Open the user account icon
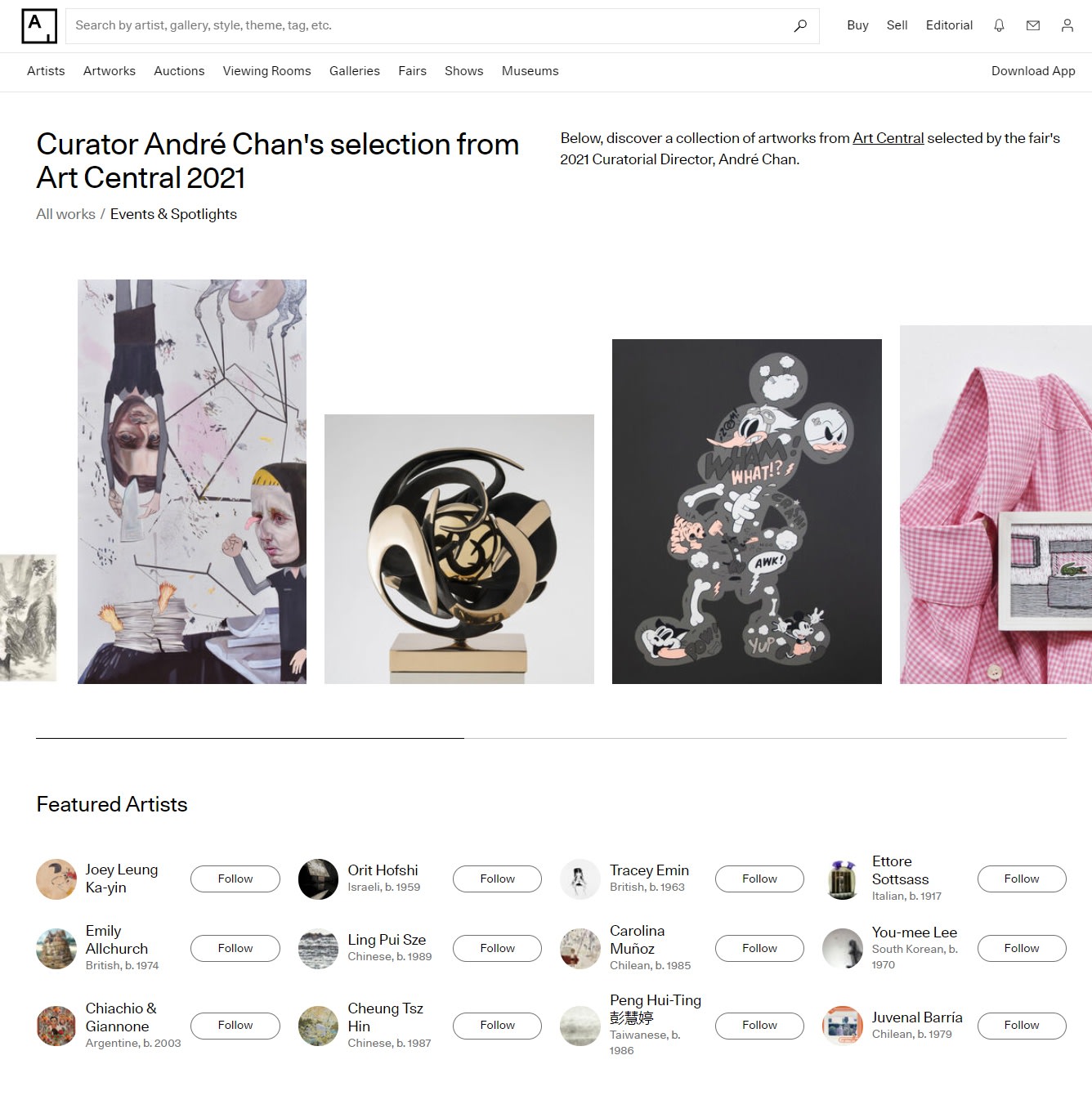Viewport: 1092px width, 1100px height. (x=1067, y=25)
